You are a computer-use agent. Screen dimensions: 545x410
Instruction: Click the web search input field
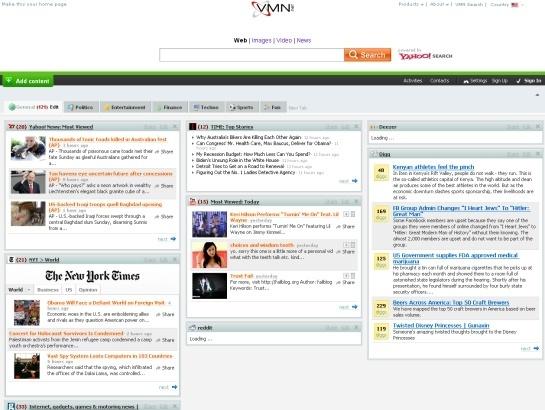point(252,55)
